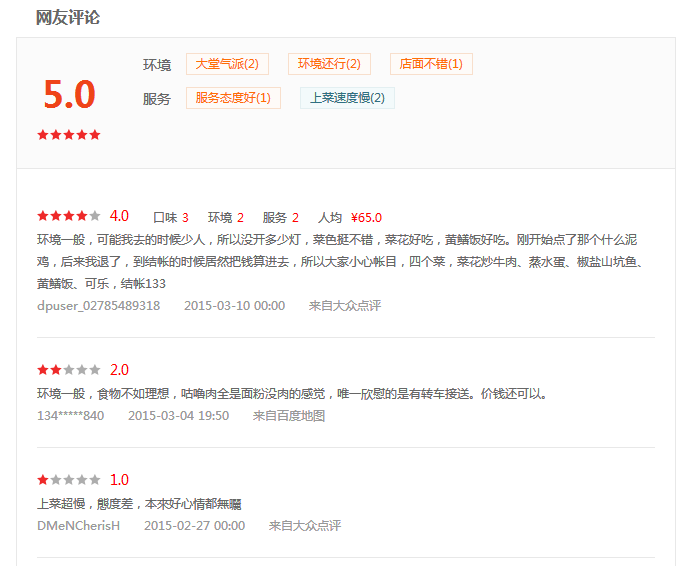The height and width of the screenshot is (566, 688).
Task: Click the review text starting 环境一般，食物不如理想
Action: (292, 394)
